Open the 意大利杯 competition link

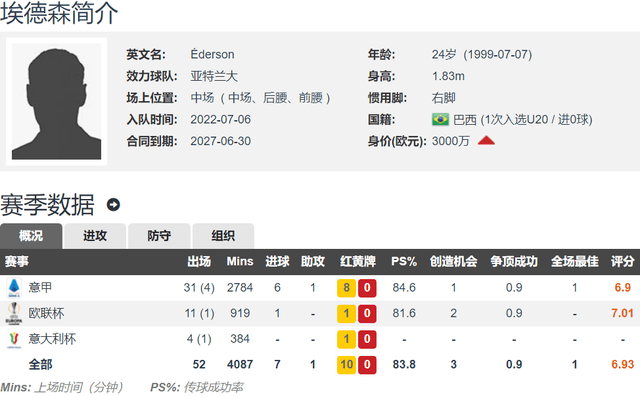(52, 339)
